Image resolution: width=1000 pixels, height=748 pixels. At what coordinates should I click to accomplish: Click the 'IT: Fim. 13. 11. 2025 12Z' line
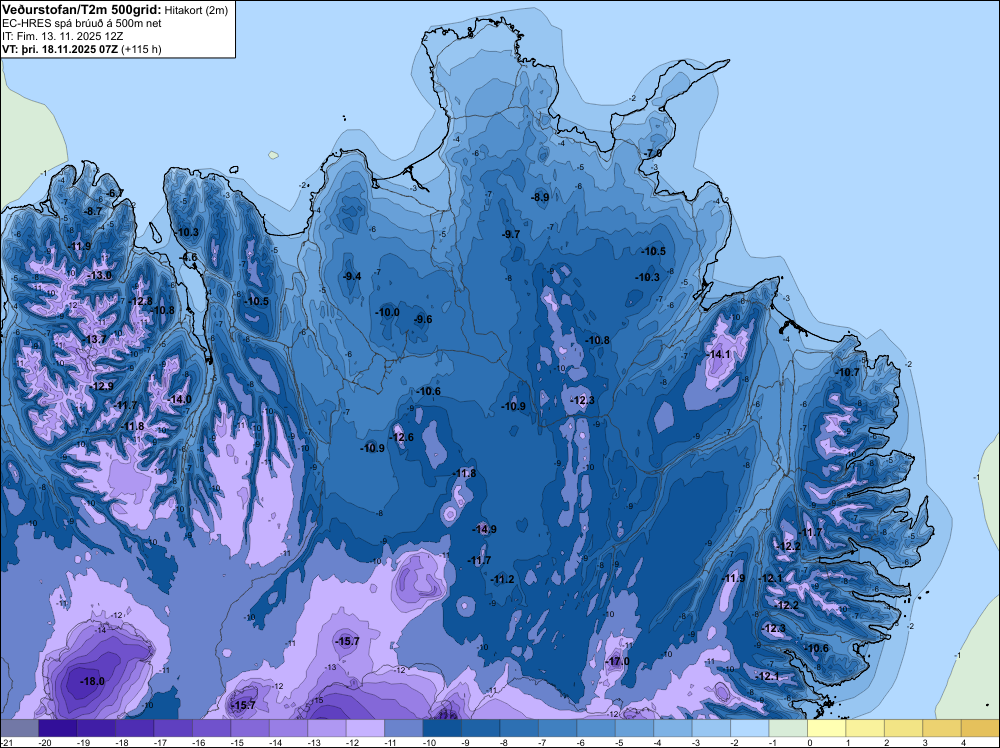coord(62,36)
